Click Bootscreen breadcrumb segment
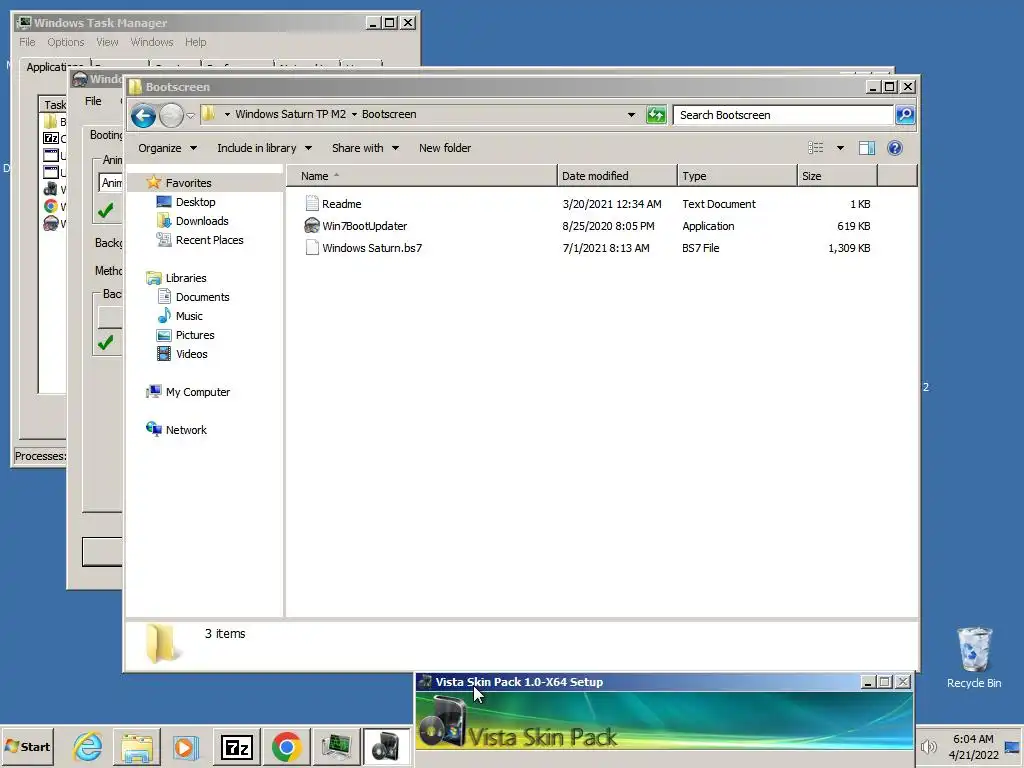The height and width of the screenshot is (768, 1024). click(389, 114)
